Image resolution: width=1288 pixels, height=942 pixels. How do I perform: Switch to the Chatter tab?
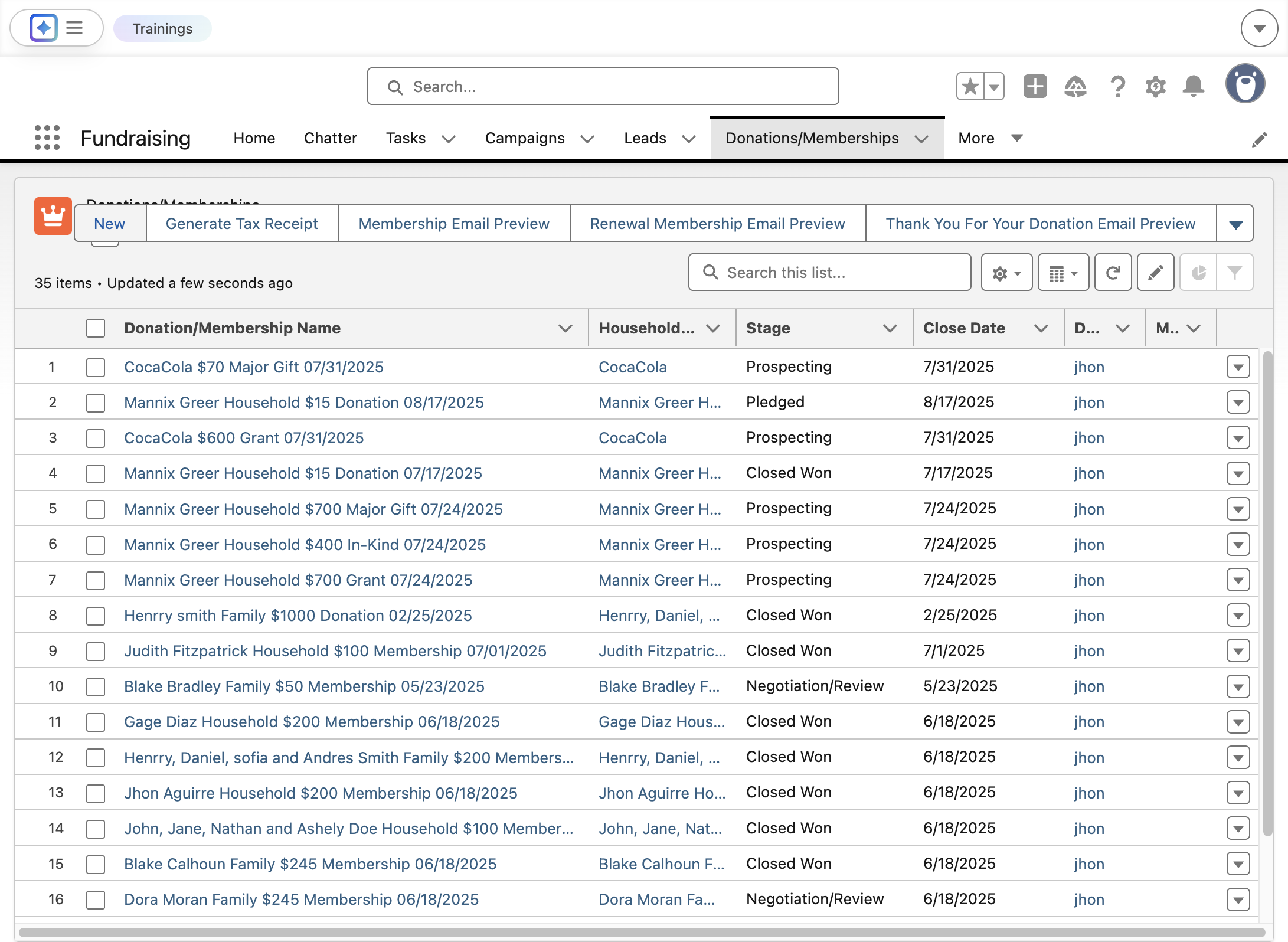(331, 138)
